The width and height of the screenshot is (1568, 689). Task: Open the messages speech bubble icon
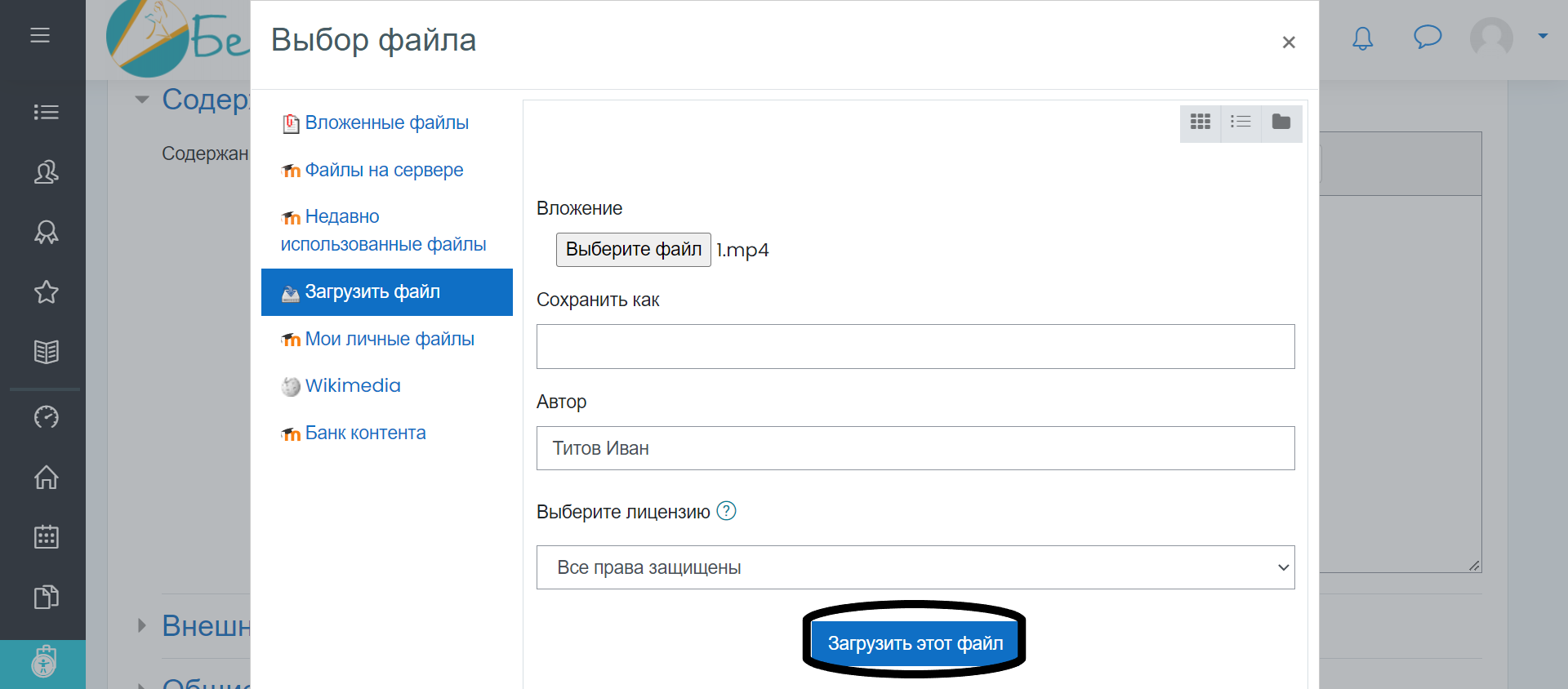click(x=1427, y=37)
